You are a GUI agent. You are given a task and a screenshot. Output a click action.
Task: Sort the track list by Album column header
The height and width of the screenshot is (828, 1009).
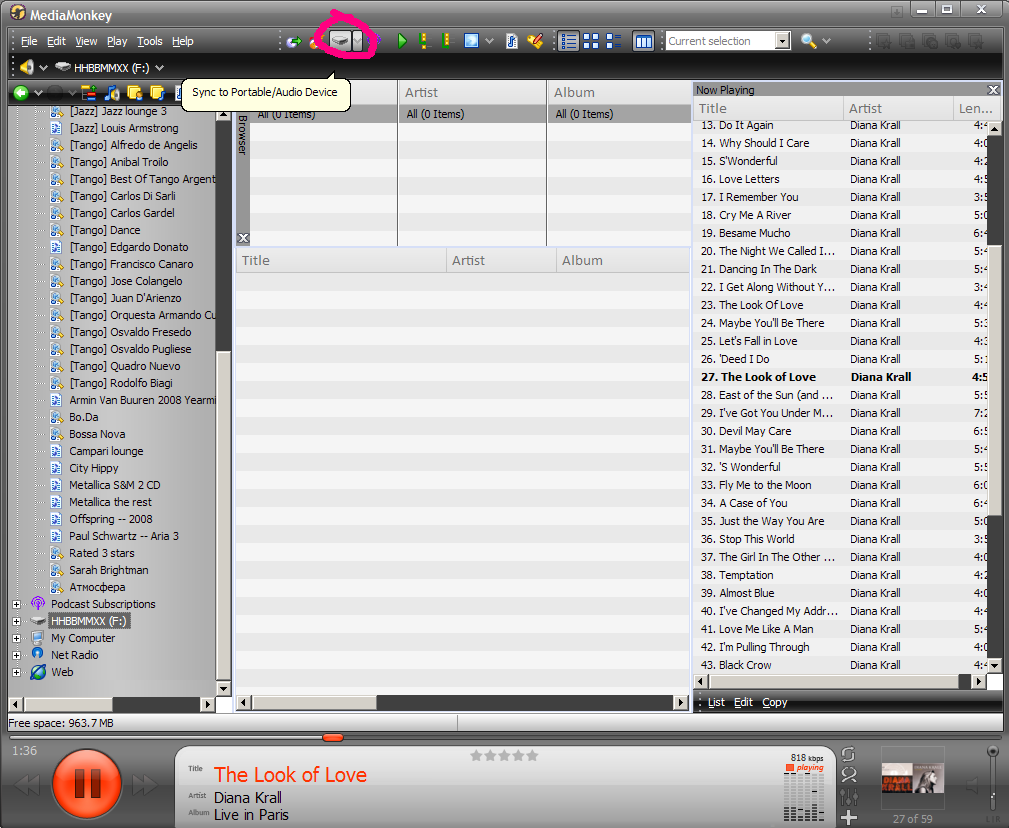tap(622, 261)
